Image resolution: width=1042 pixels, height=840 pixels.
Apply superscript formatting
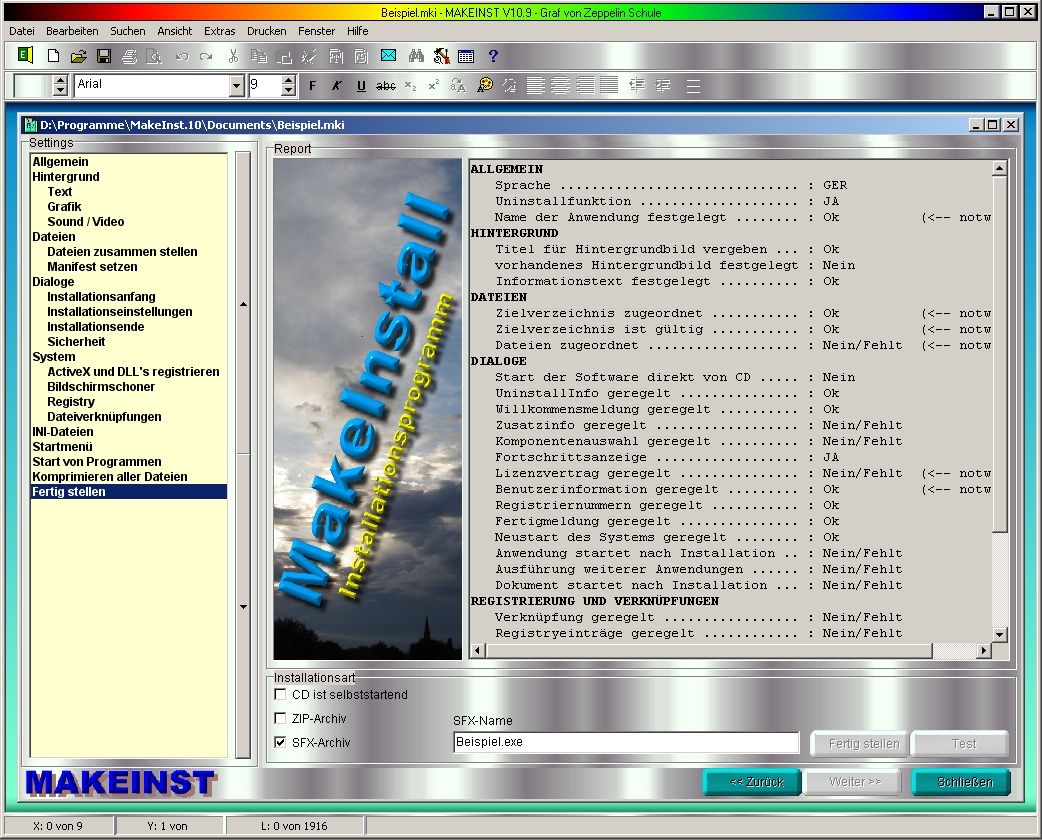click(434, 85)
